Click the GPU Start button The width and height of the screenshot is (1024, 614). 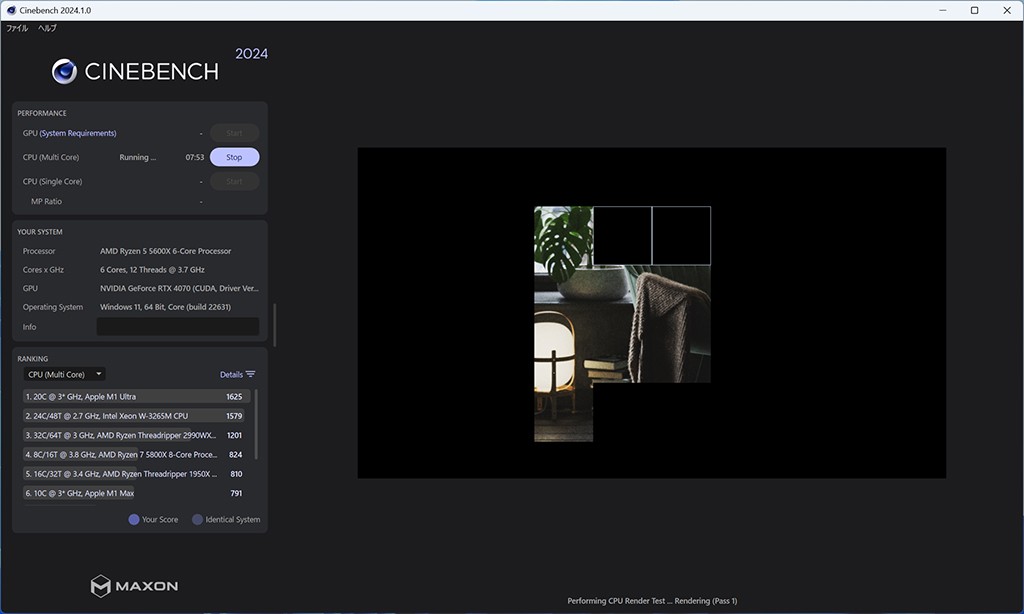click(234, 133)
